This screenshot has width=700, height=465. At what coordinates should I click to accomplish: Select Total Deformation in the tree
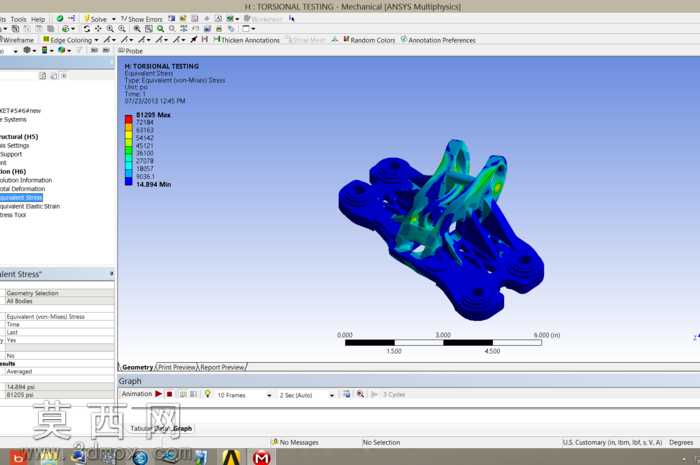coord(22,189)
